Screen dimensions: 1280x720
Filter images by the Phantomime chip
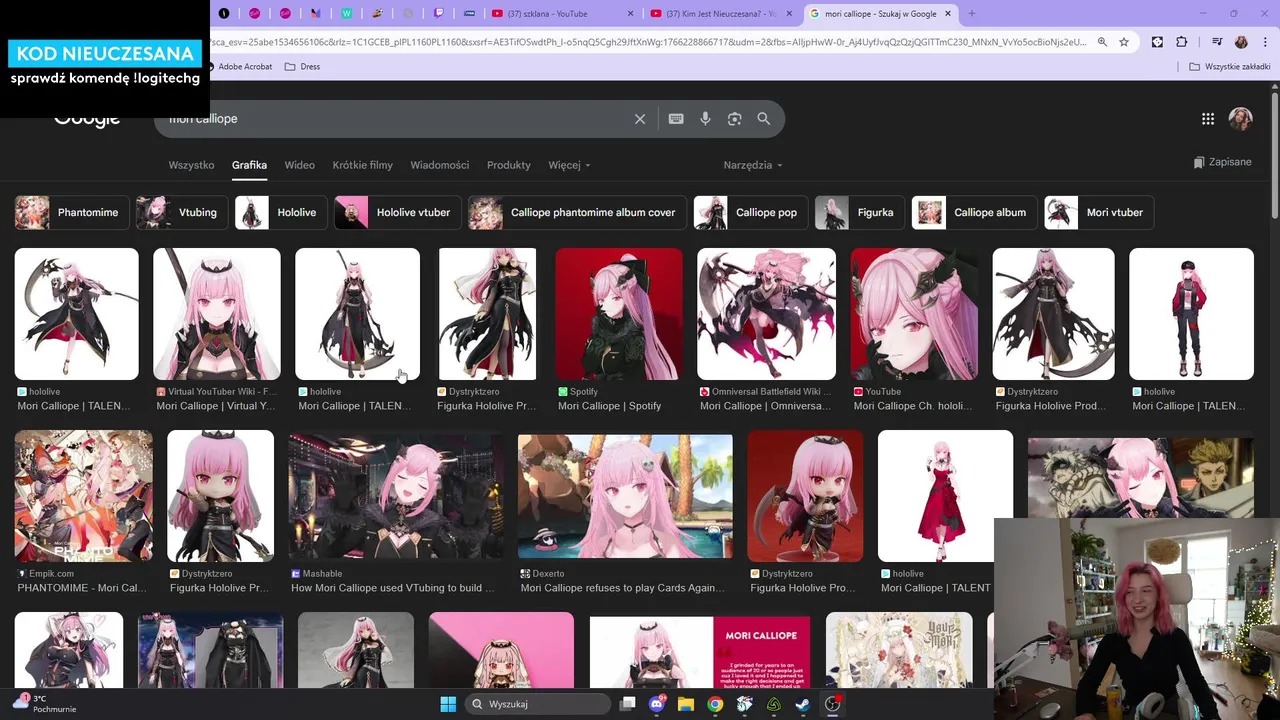pyautogui.click(x=71, y=213)
